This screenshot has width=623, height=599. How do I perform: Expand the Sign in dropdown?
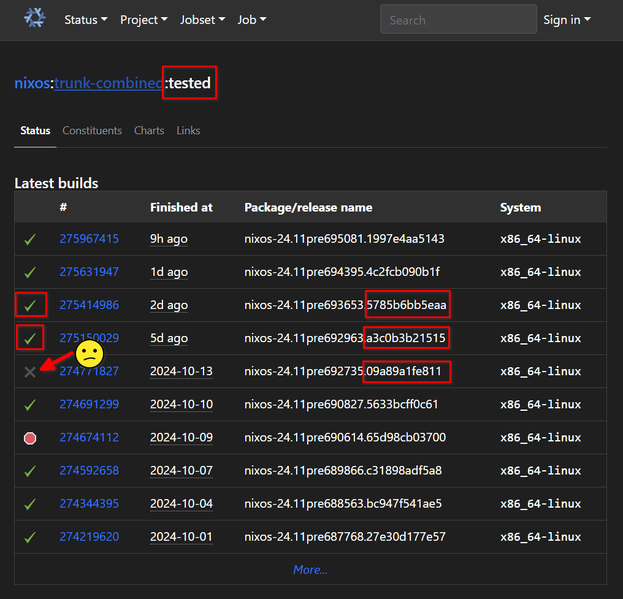coord(567,20)
